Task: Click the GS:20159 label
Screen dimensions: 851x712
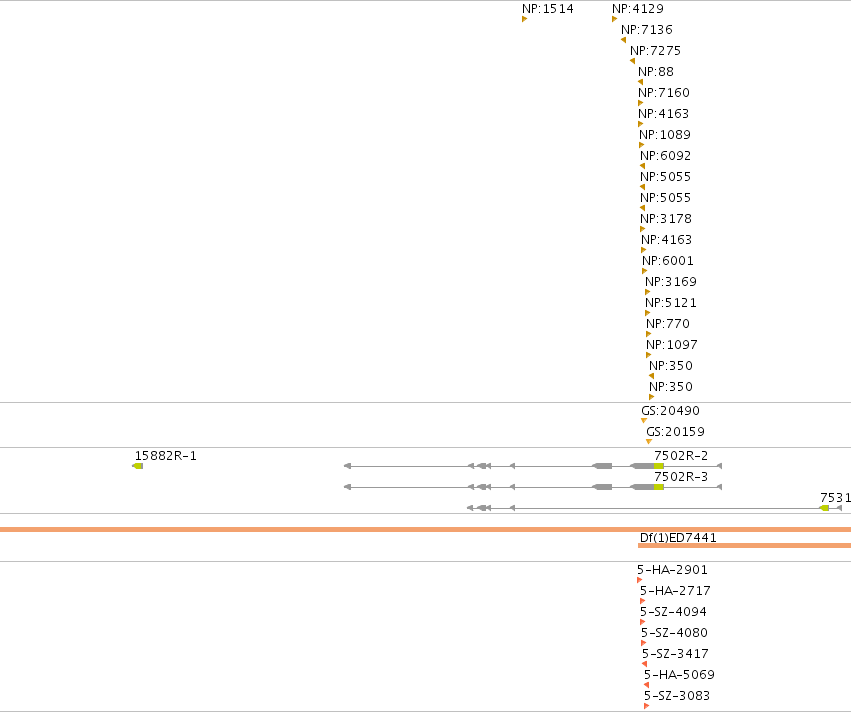Action: click(x=675, y=432)
